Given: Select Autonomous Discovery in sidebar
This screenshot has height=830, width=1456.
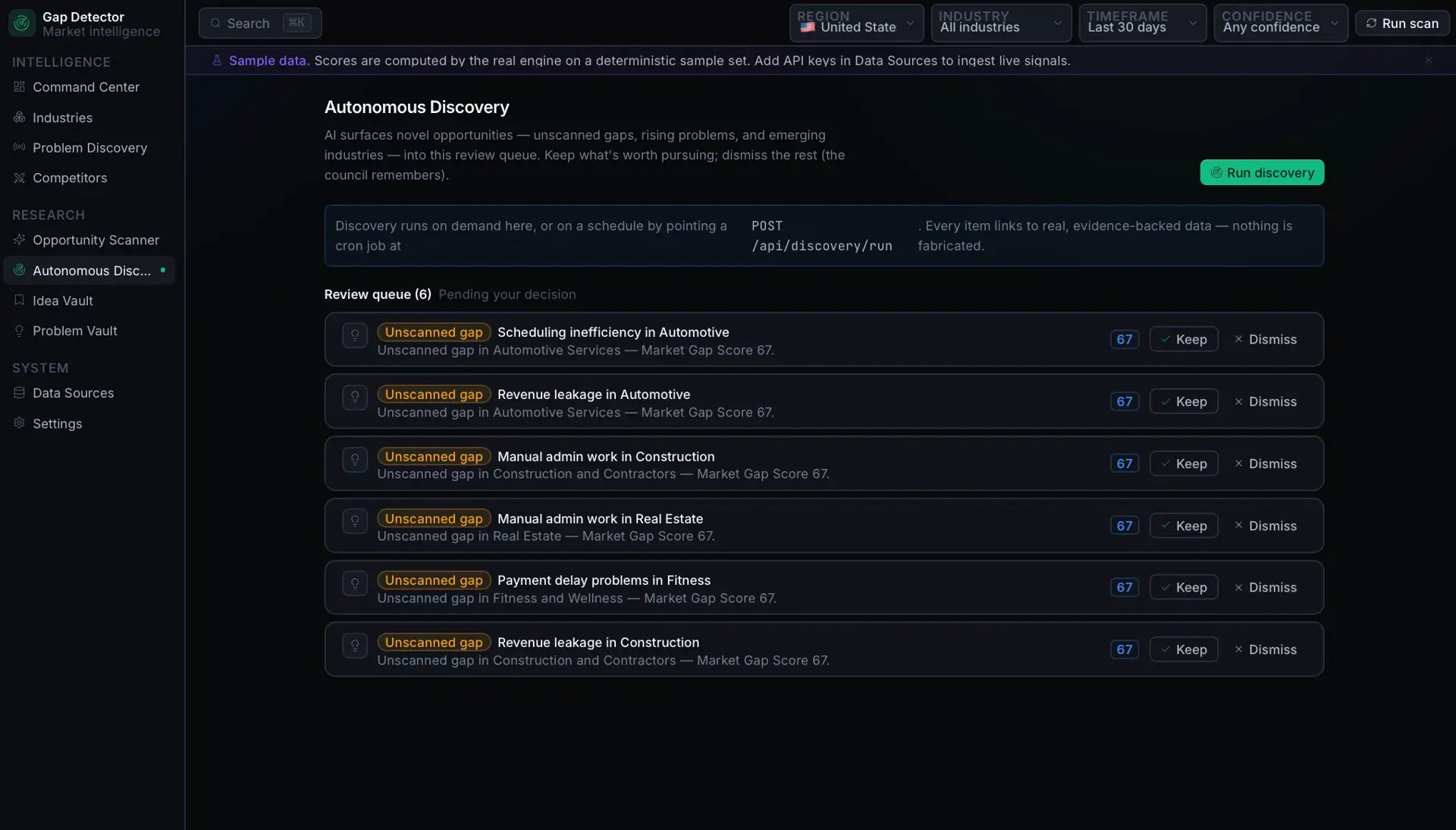Looking at the screenshot, I should 89,271.
